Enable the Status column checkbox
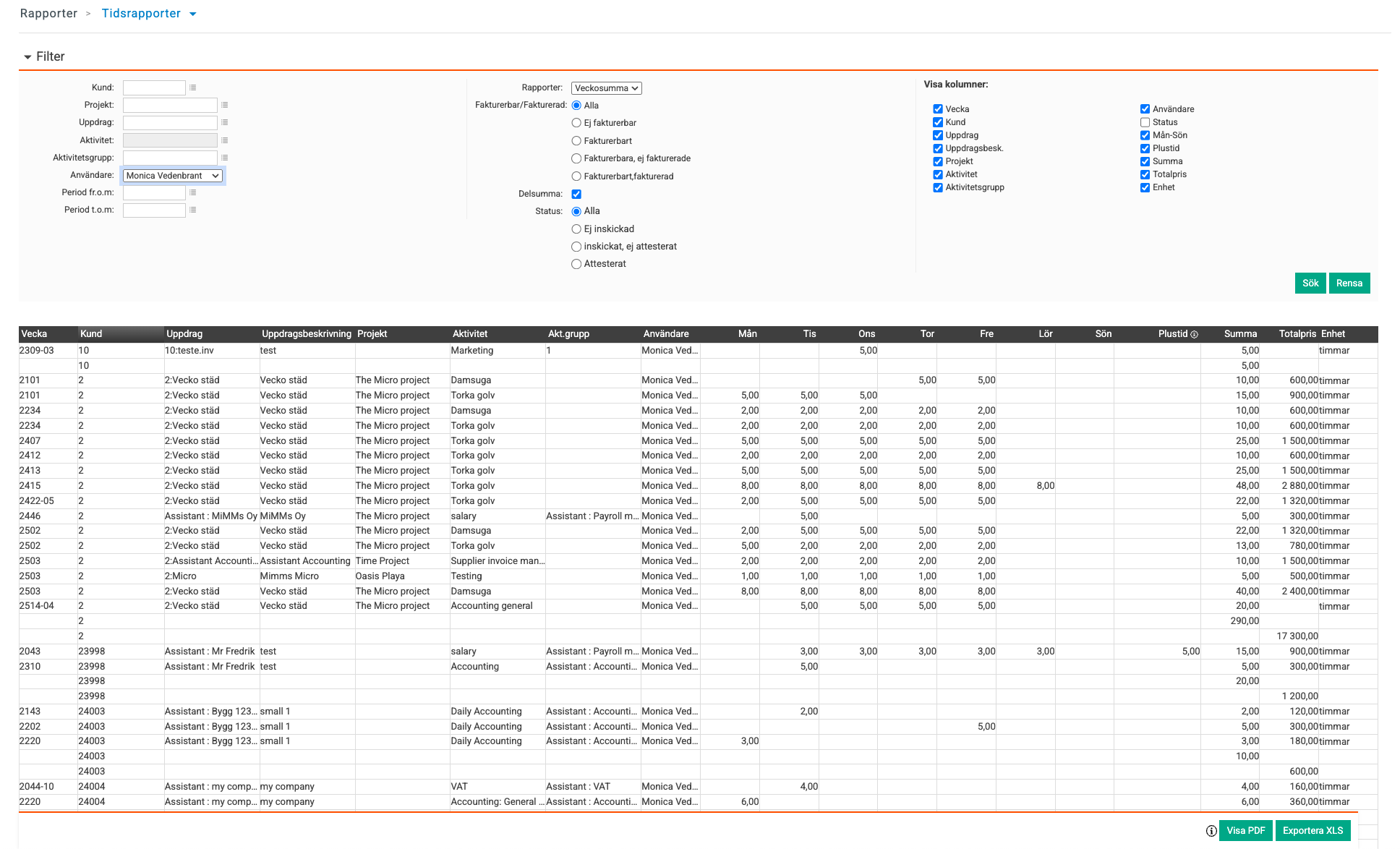 tap(1145, 122)
